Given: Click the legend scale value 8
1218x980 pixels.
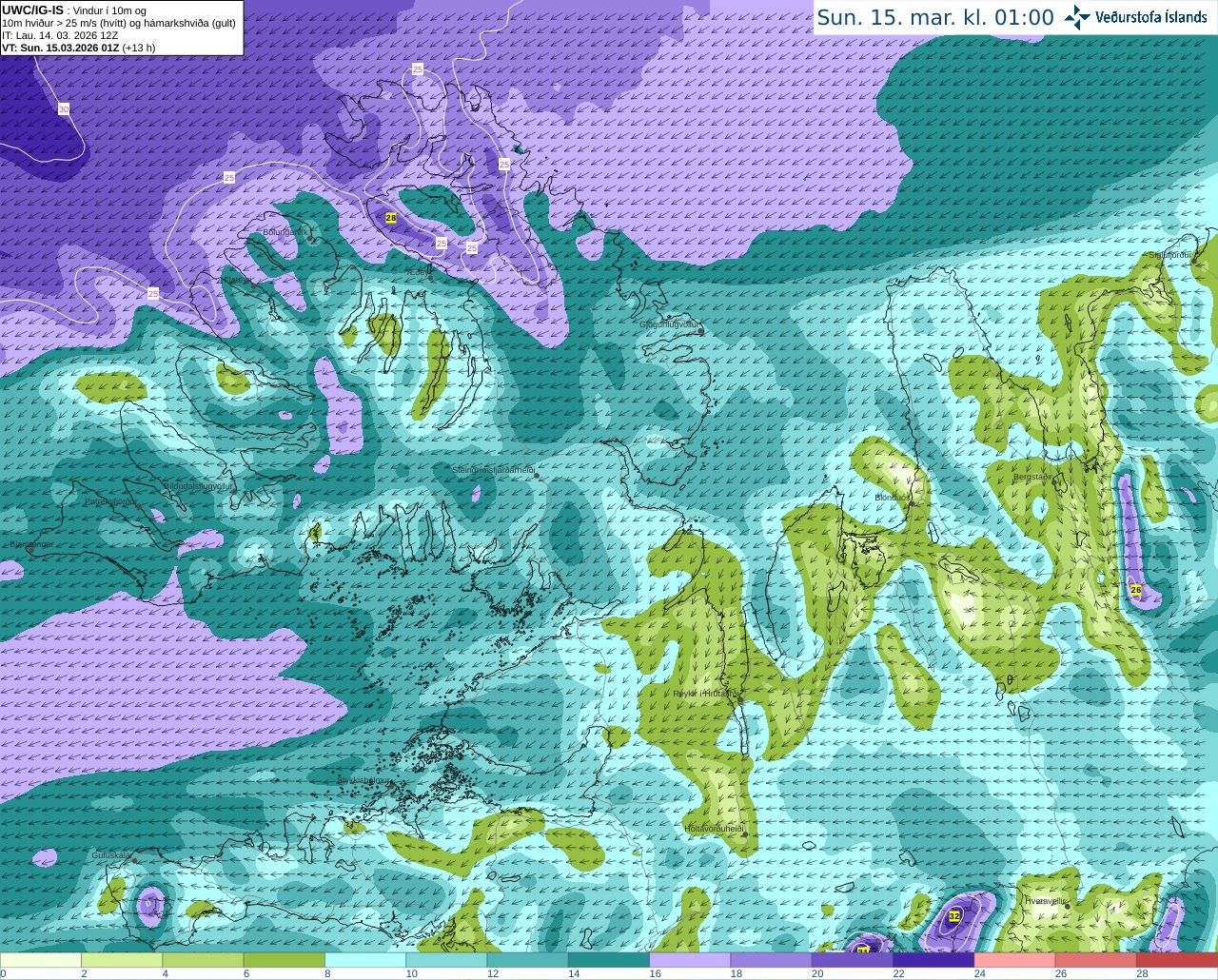Looking at the screenshot, I should tap(328, 973).
